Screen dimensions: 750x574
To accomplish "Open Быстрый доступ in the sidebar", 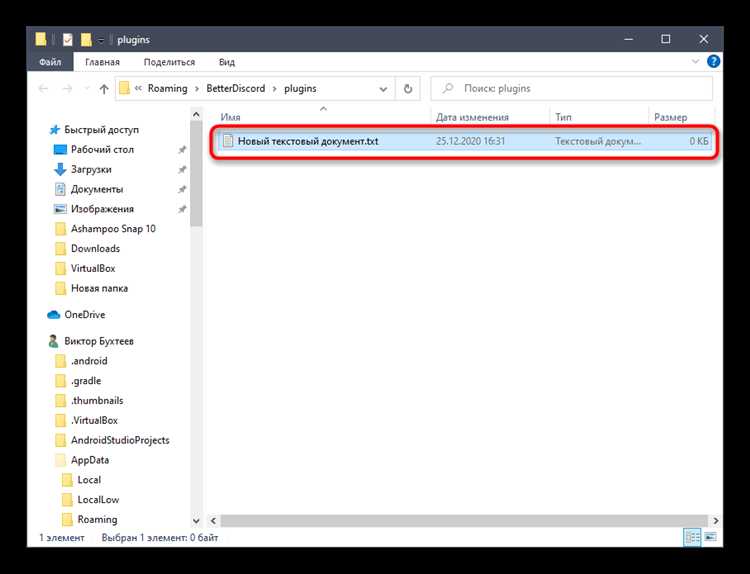I will pos(101,130).
